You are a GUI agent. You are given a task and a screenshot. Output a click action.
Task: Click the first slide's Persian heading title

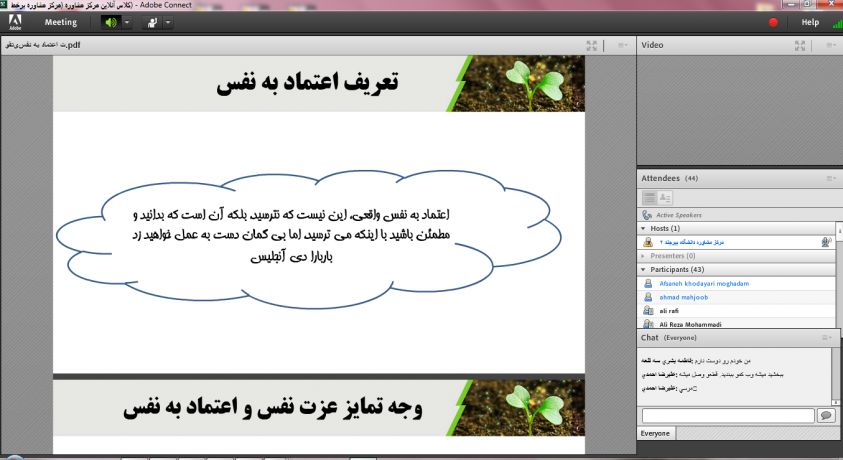(307, 83)
